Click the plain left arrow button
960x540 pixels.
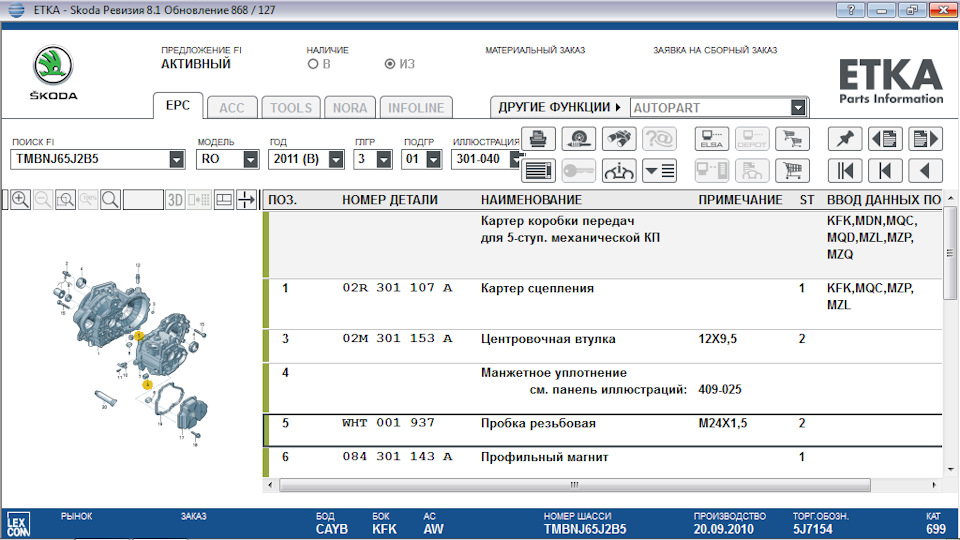point(925,171)
